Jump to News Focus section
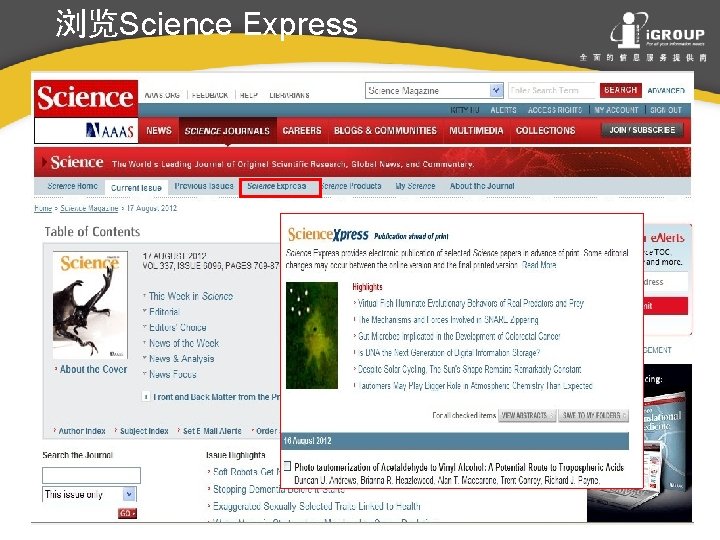The width and height of the screenshot is (720, 540). [x=173, y=374]
